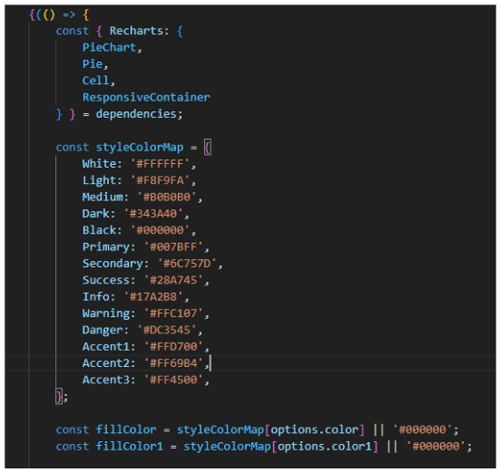Click the Secondary color hex '#6C757D'
Image resolution: width=500 pixels, height=473 pixels.
[187, 264]
